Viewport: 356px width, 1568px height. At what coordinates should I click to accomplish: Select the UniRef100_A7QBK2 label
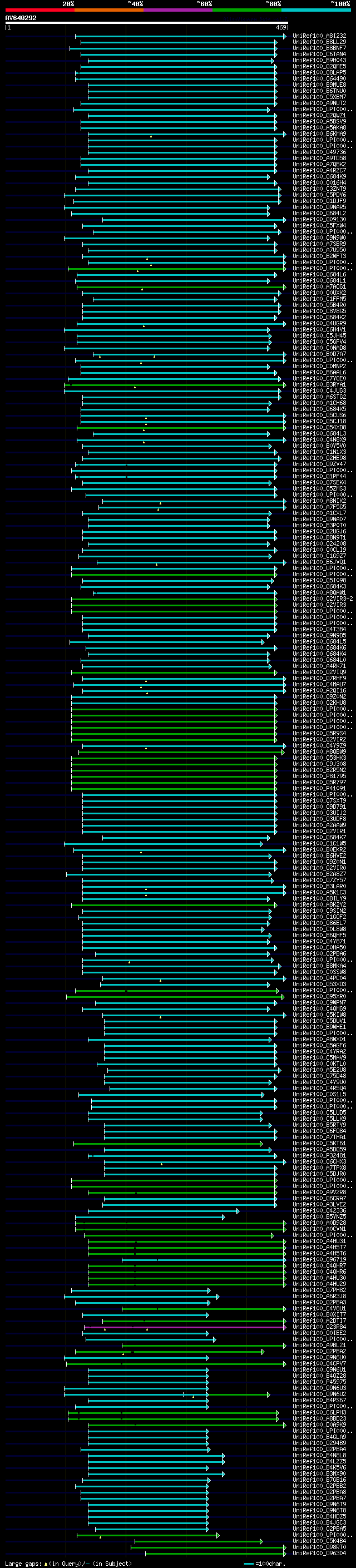click(x=319, y=164)
